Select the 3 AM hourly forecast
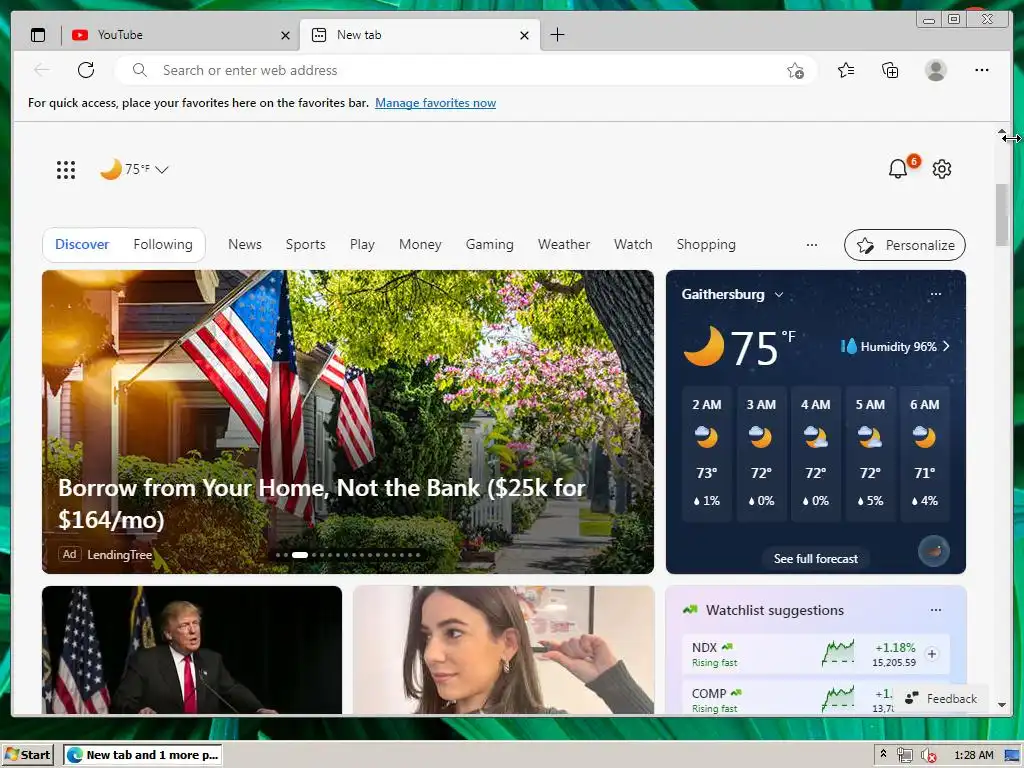Image resolution: width=1024 pixels, height=768 pixels. pyautogui.click(x=761, y=453)
